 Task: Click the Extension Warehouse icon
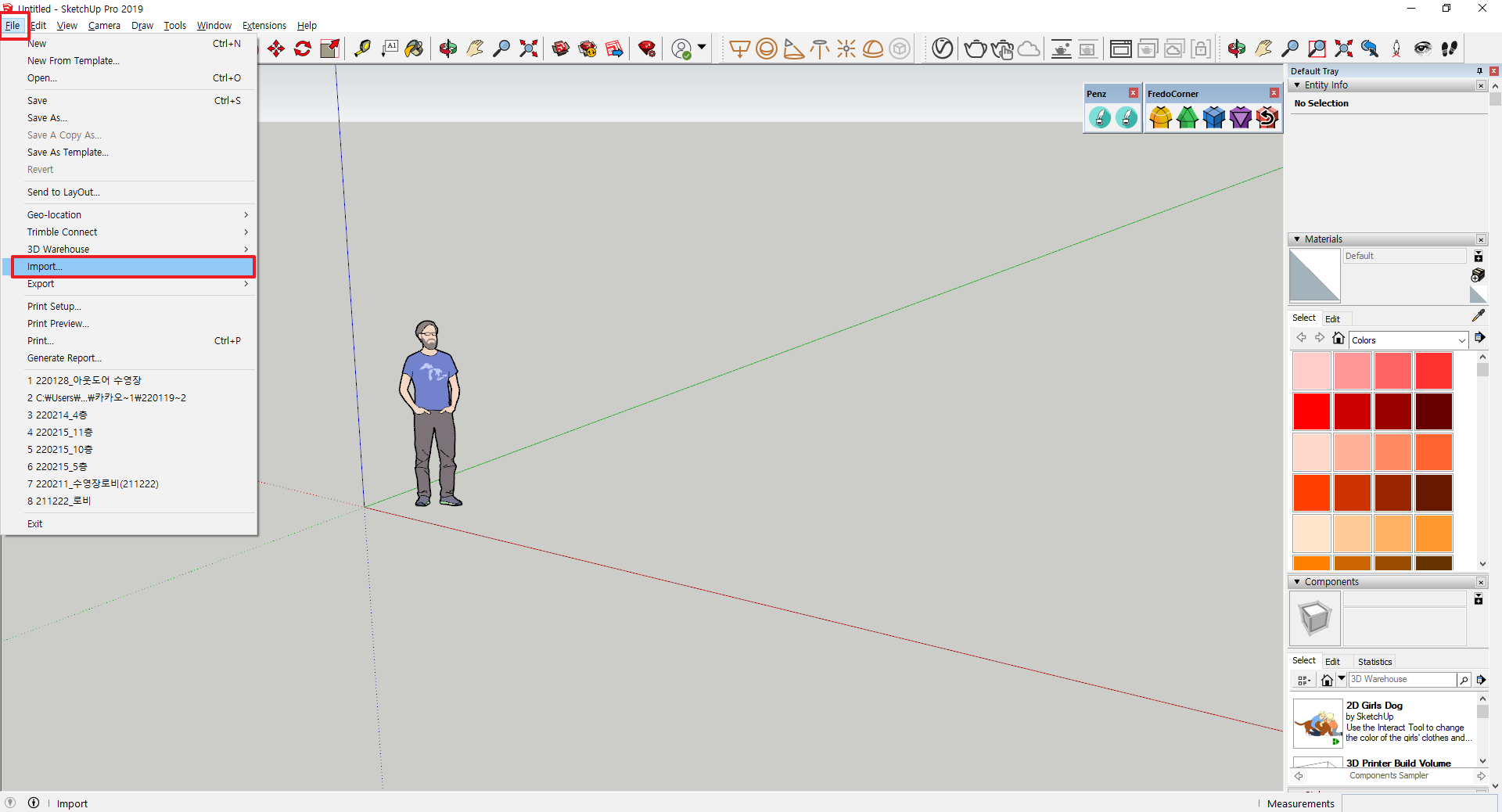point(588,49)
